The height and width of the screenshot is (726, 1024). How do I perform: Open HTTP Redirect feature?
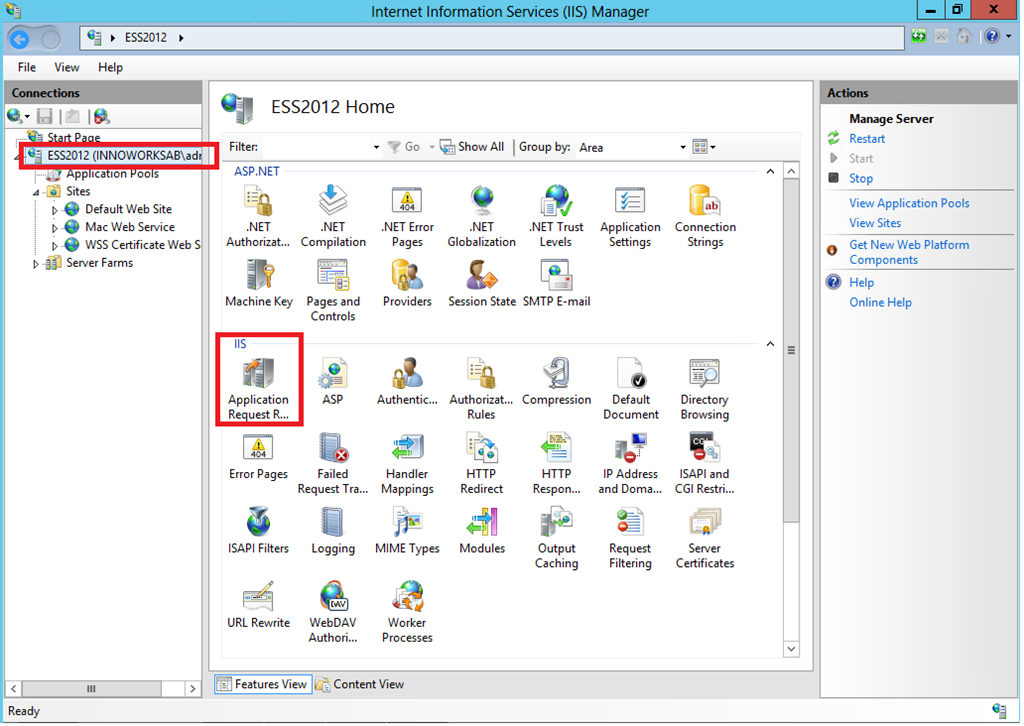[x=482, y=463]
